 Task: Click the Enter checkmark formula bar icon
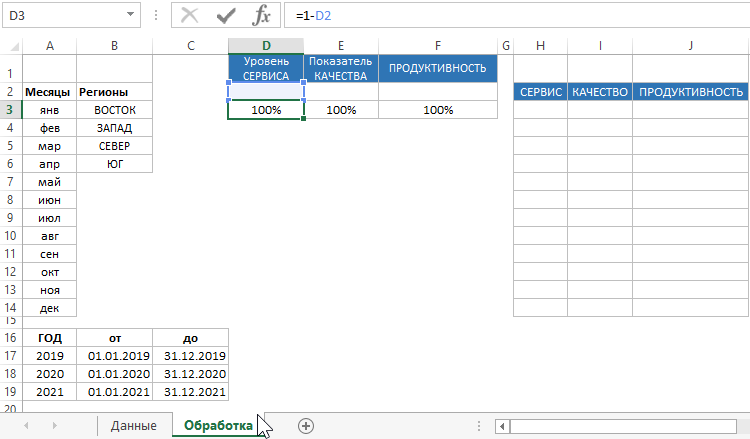(226, 16)
